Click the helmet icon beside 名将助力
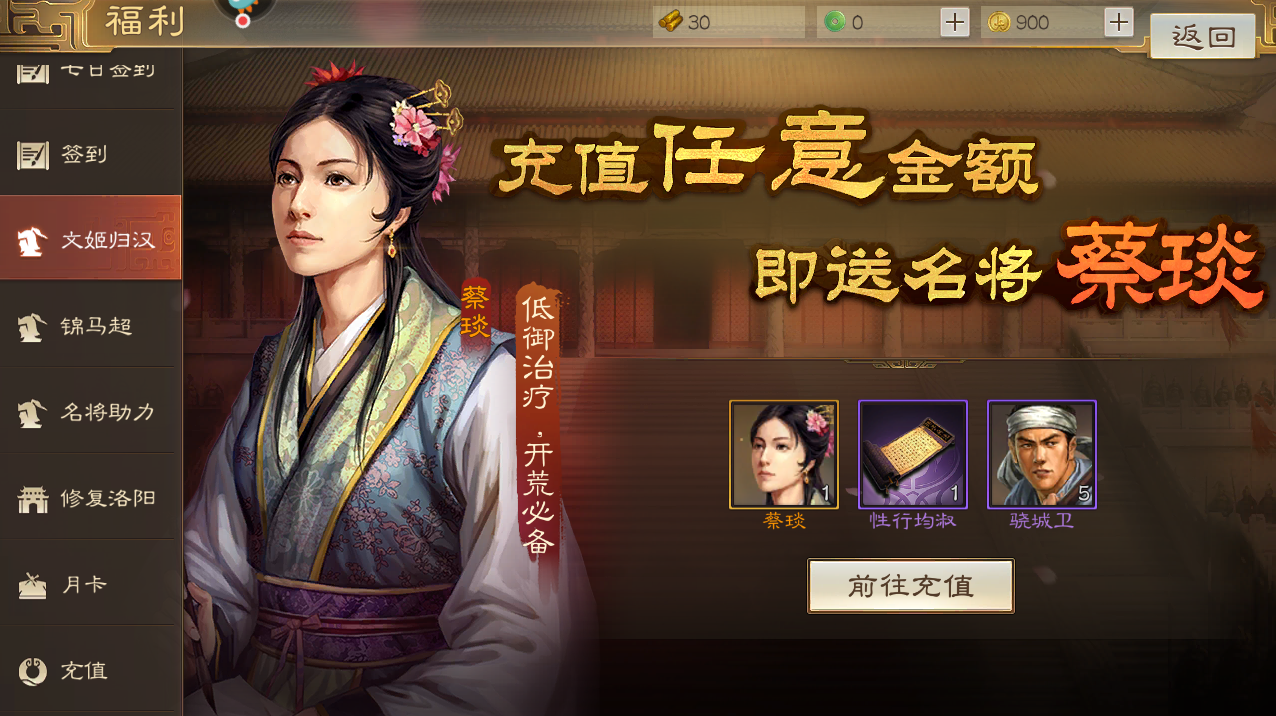Screen dimensions: 1276x716 click(33, 413)
